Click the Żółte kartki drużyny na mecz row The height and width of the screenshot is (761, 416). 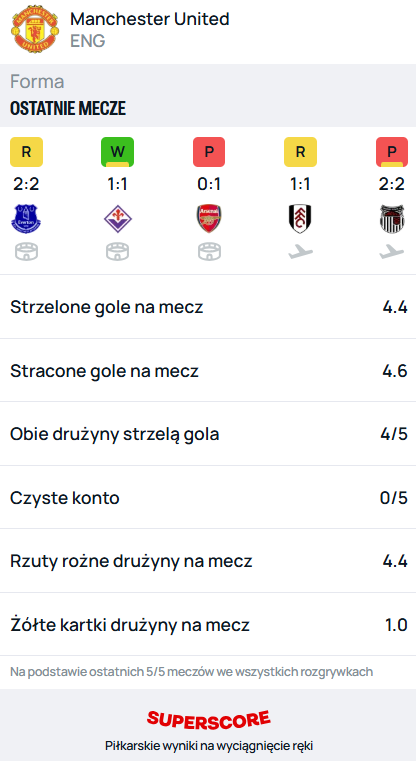click(208, 625)
